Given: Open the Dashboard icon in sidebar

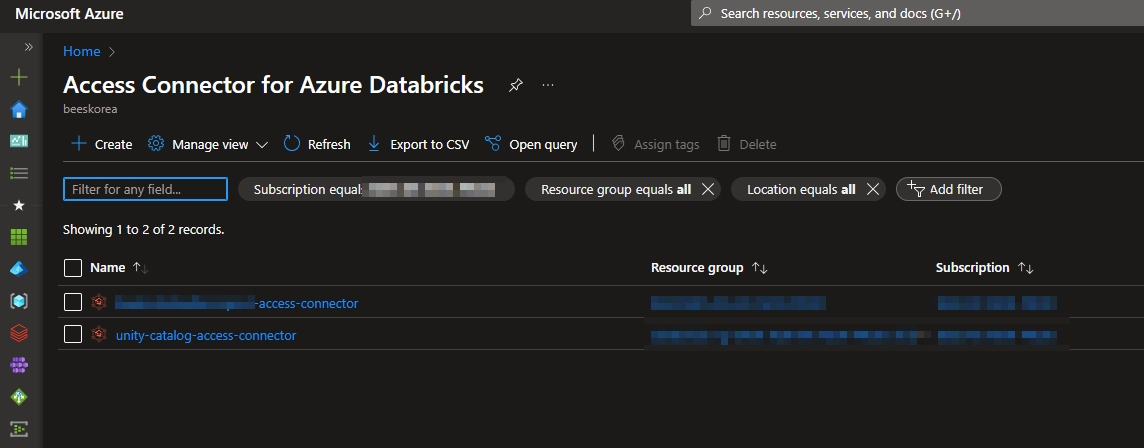Looking at the screenshot, I should point(19,142).
